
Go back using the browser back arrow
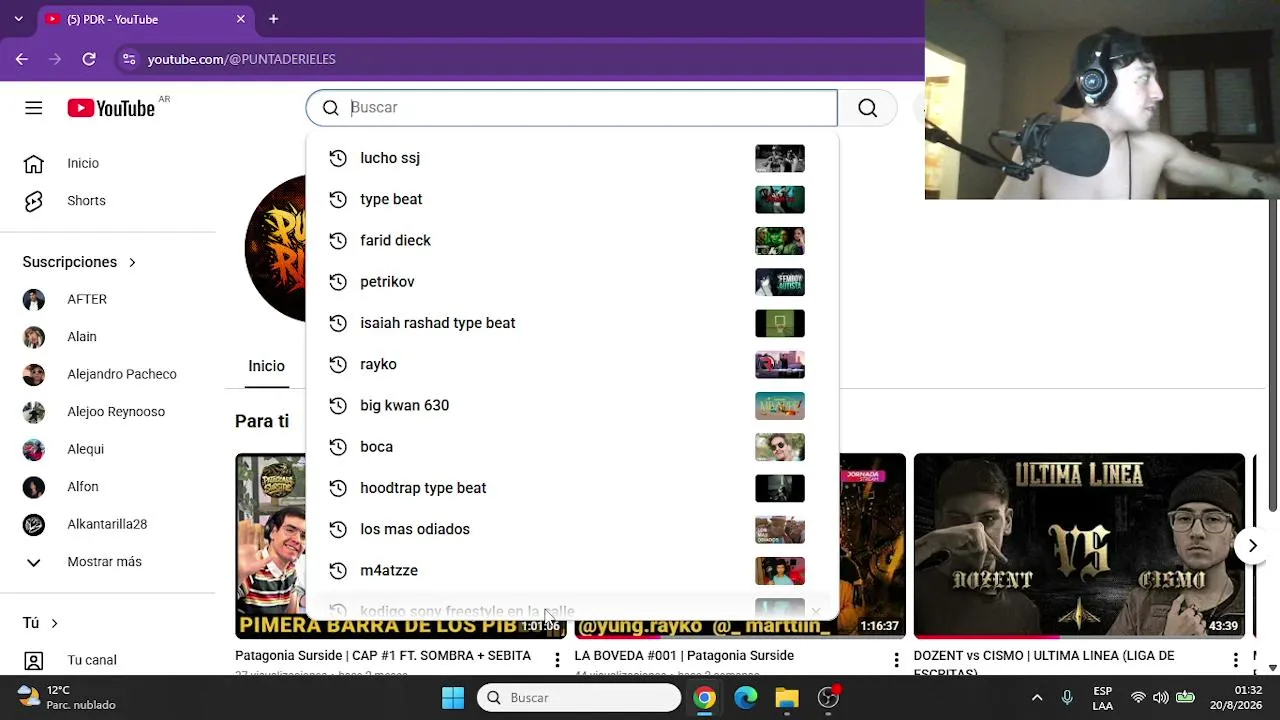22,59
